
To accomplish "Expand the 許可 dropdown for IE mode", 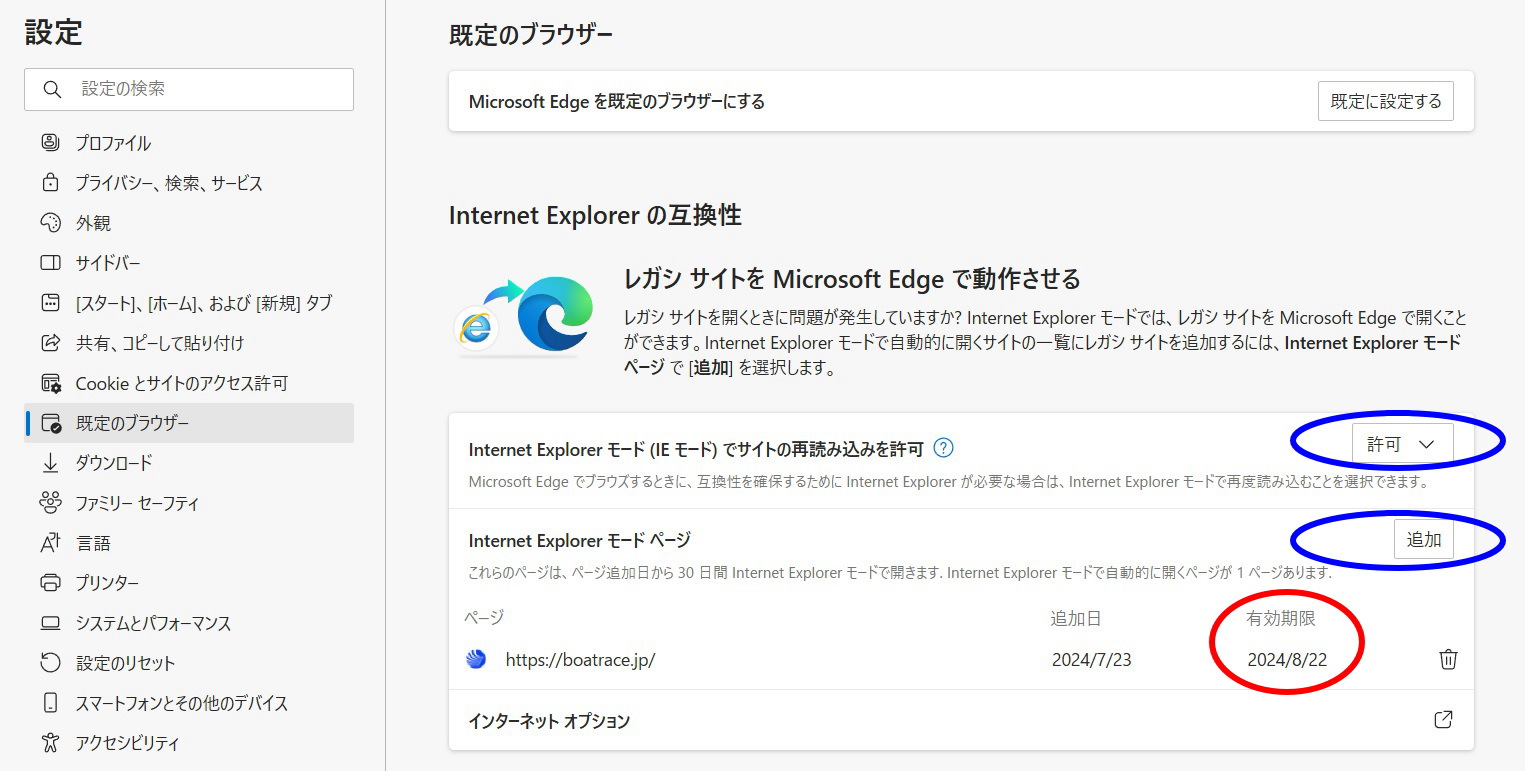I will tap(1402, 445).
